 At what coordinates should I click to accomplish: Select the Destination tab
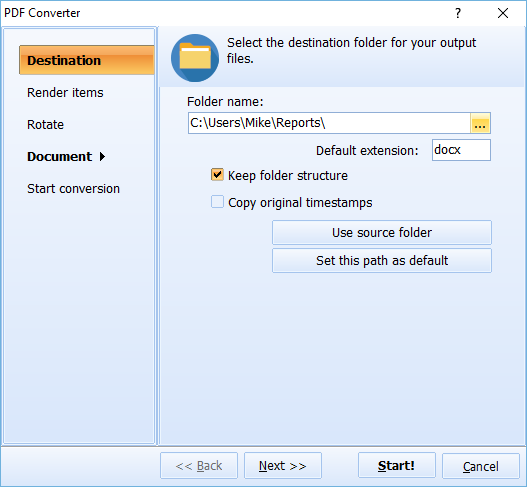click(87, 60)
